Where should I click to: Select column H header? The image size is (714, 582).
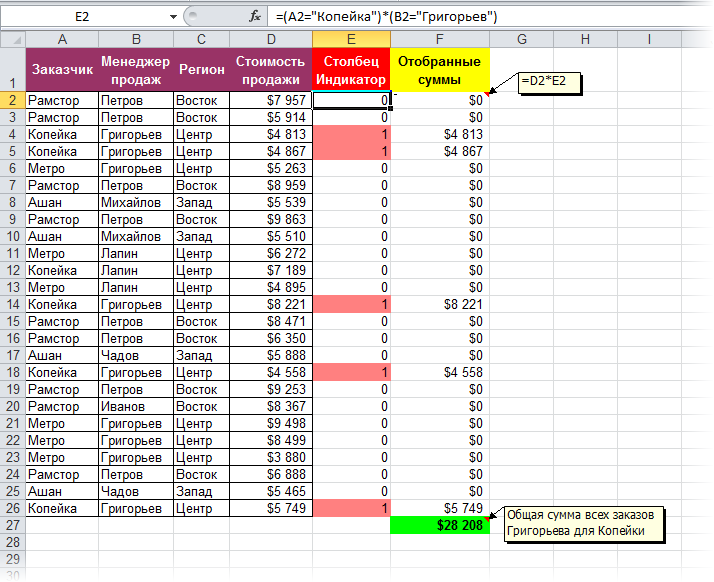tap(585, 39)
